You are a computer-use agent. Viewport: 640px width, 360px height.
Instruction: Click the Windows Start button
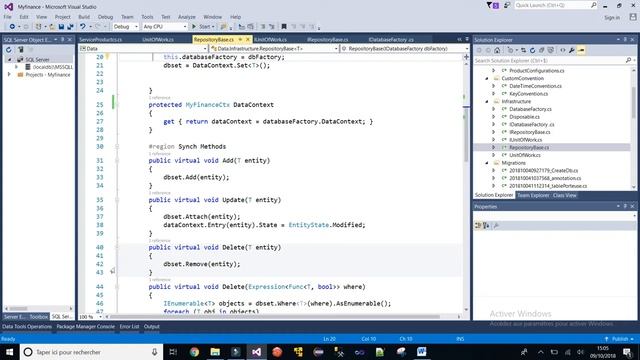click(9, 352)
